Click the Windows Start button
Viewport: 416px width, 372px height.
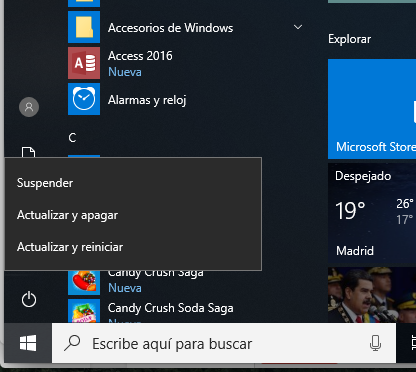click(x=28, y=343)
